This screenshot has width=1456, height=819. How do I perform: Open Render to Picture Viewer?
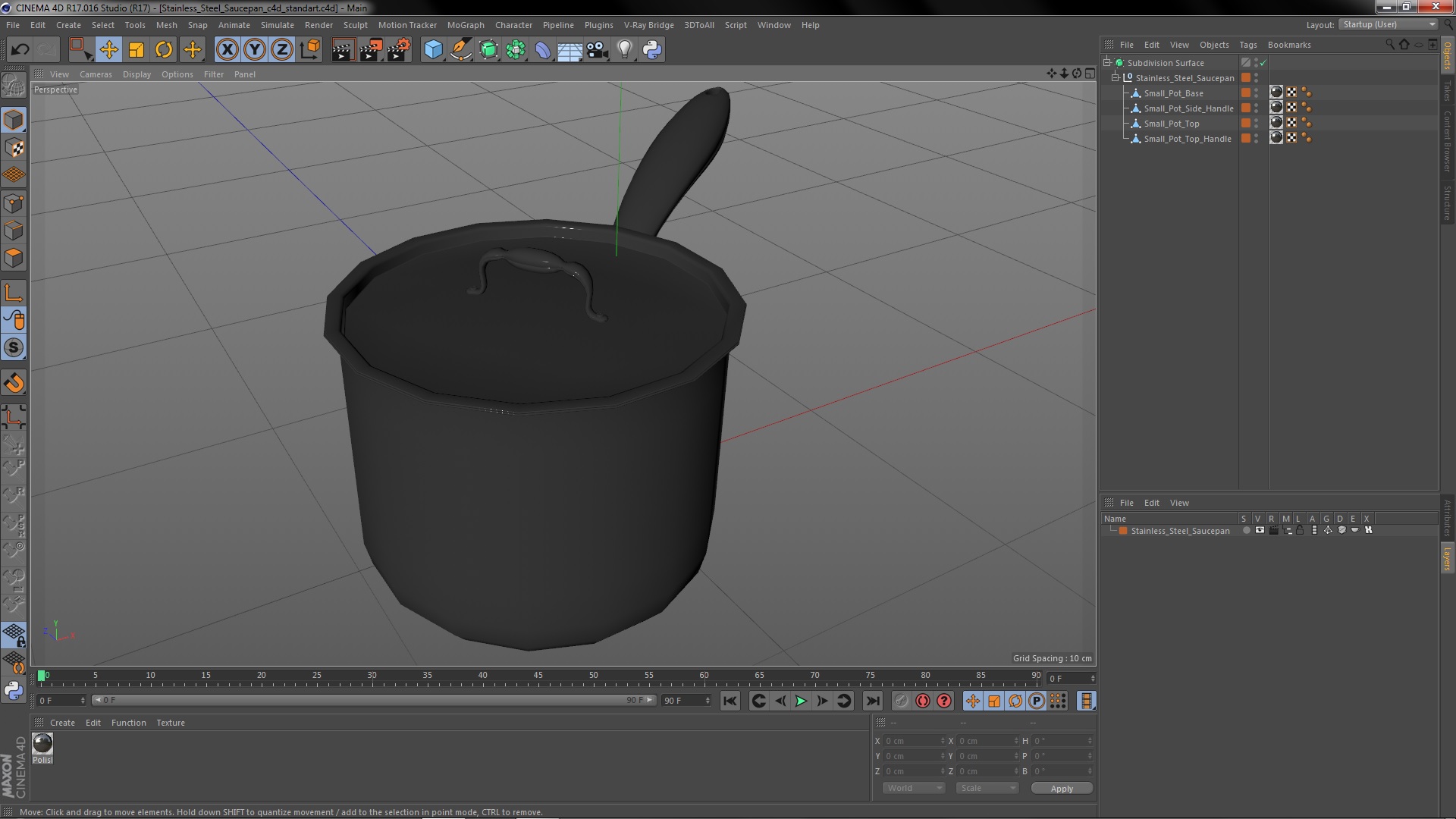pyautogui.click(x=371, y=50)
